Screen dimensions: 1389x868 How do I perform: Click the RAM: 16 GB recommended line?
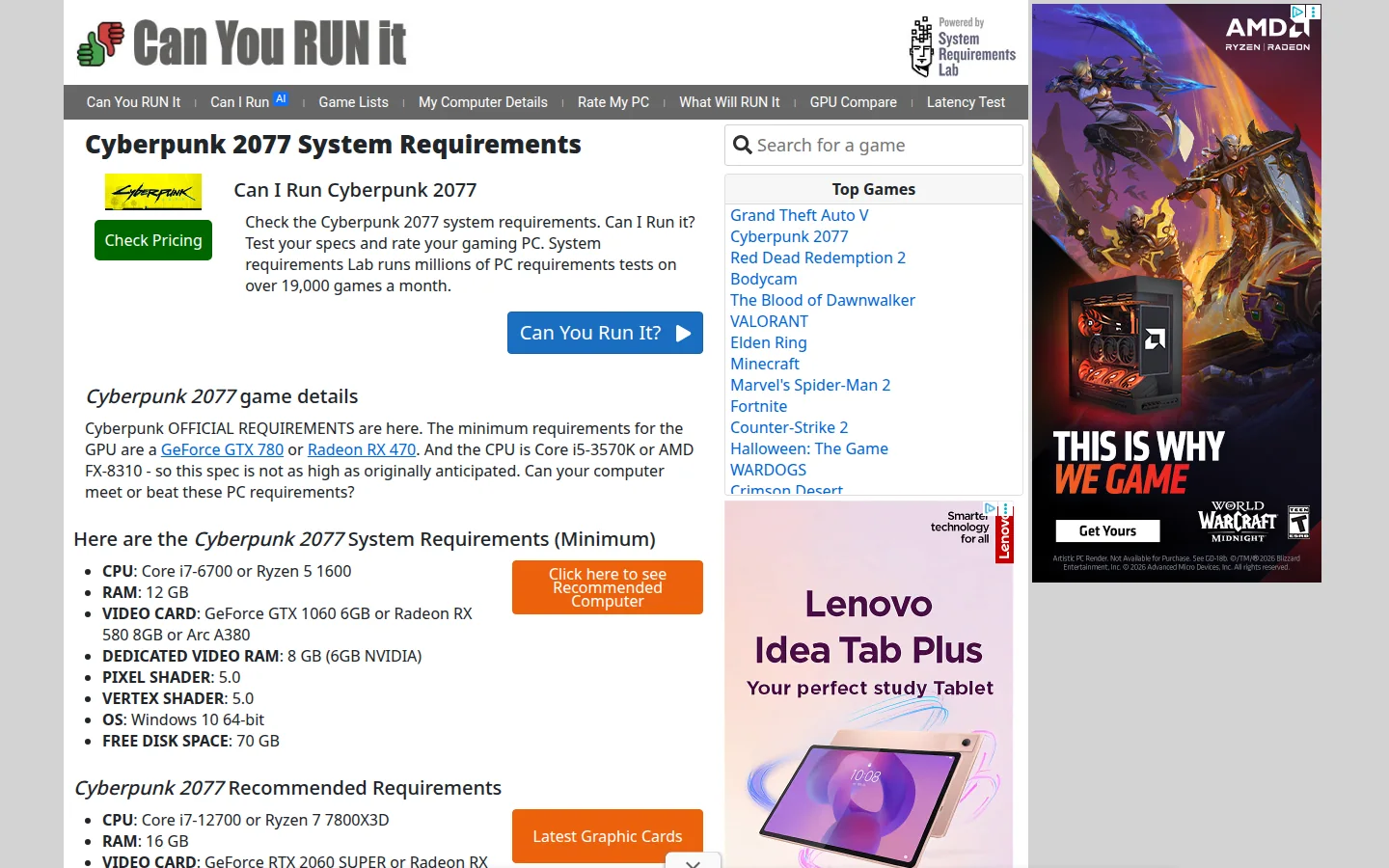(146, 841)
